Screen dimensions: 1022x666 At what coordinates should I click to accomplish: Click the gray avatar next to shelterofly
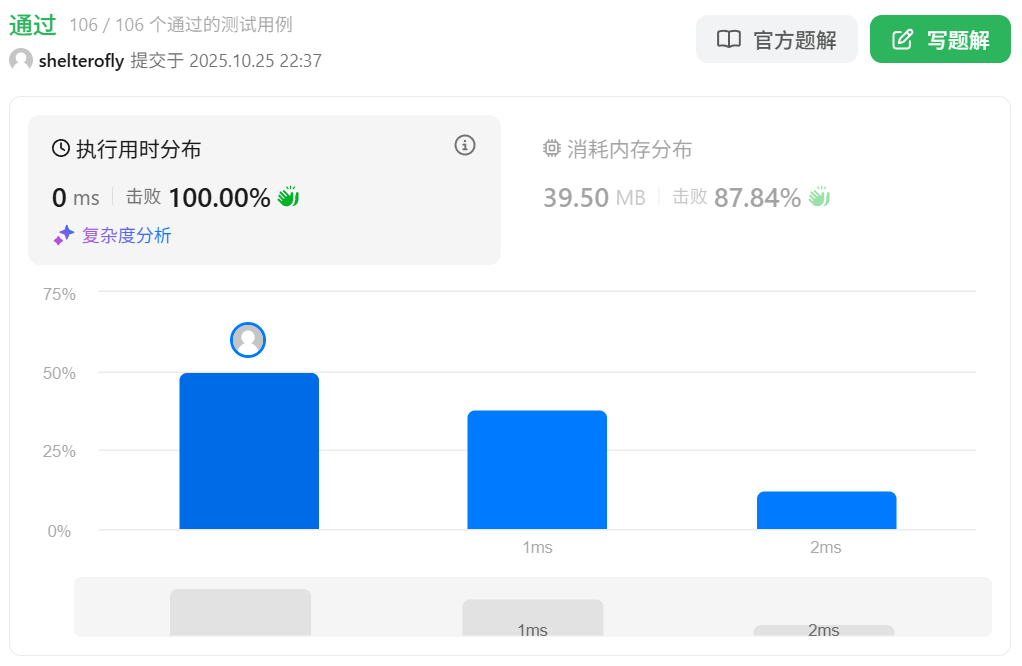(x=21, y=60)
